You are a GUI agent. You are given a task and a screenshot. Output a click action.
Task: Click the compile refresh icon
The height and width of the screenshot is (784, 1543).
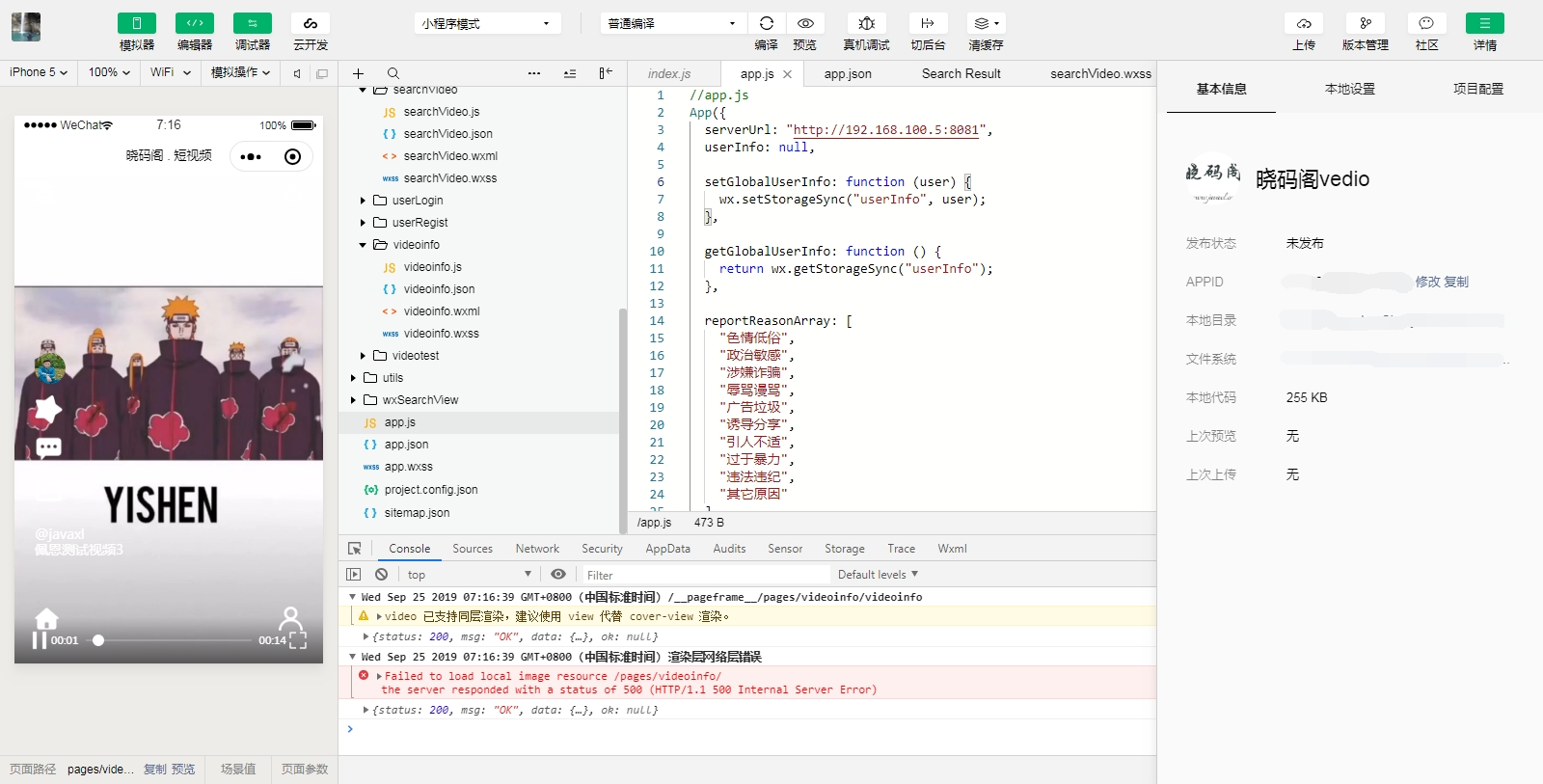[767, 23]
